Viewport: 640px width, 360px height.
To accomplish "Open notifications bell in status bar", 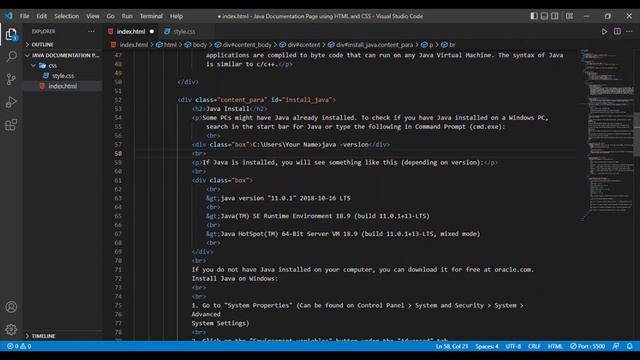I will pyautogui.click(x=630, y=346).
